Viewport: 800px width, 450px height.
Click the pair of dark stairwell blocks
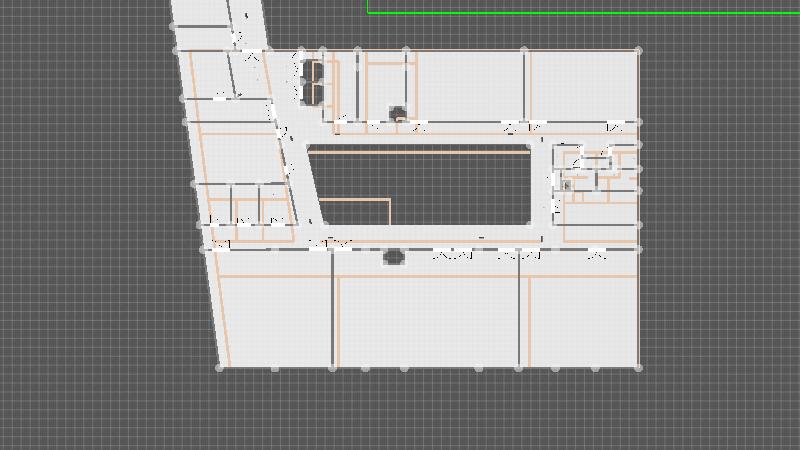tap(313, 82)
